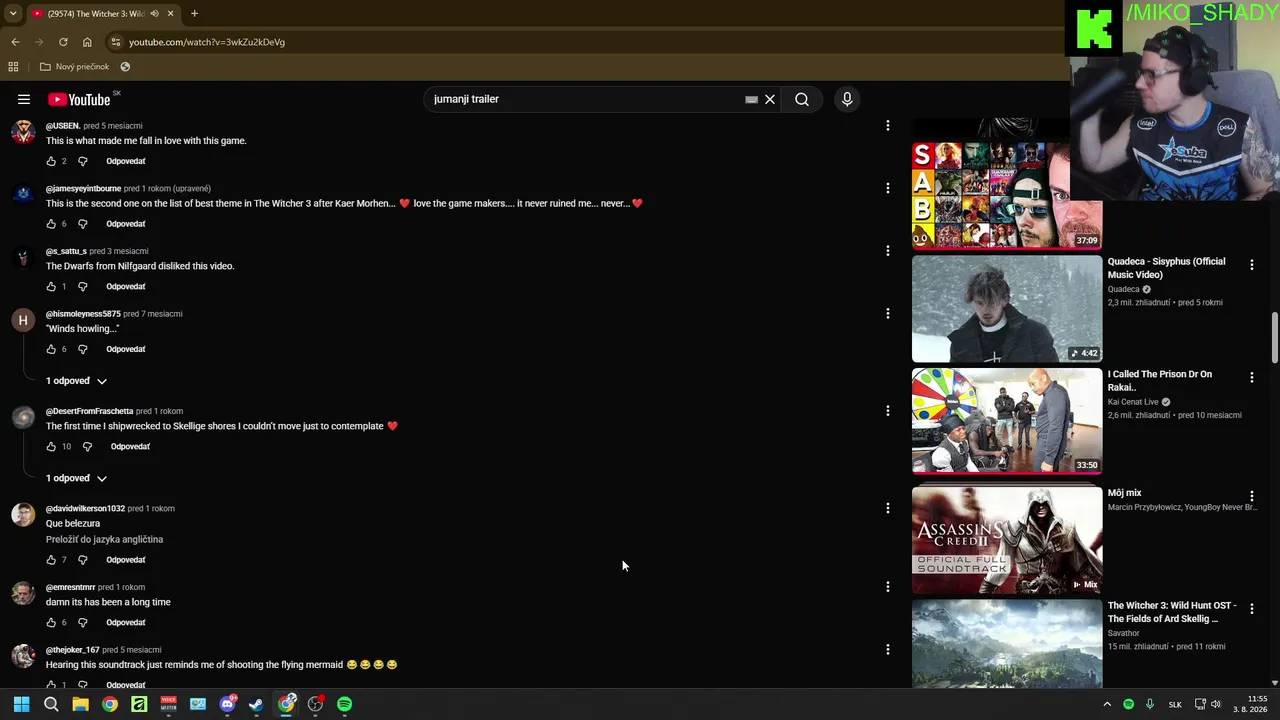The image size is (1280, 720).
Task: Focus the 'jumanji trailer' search field
Action: coord(585,99)
